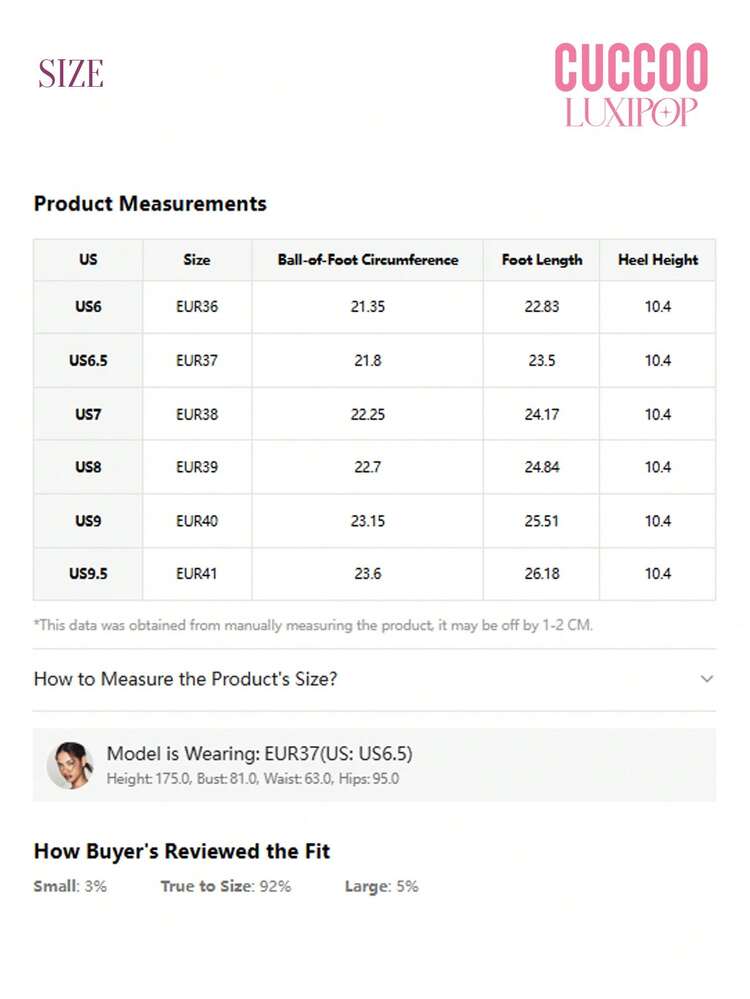Viewport: 750px width, 999px height.
Task: Click the Small 3% fit label
Action: point(70,886)
